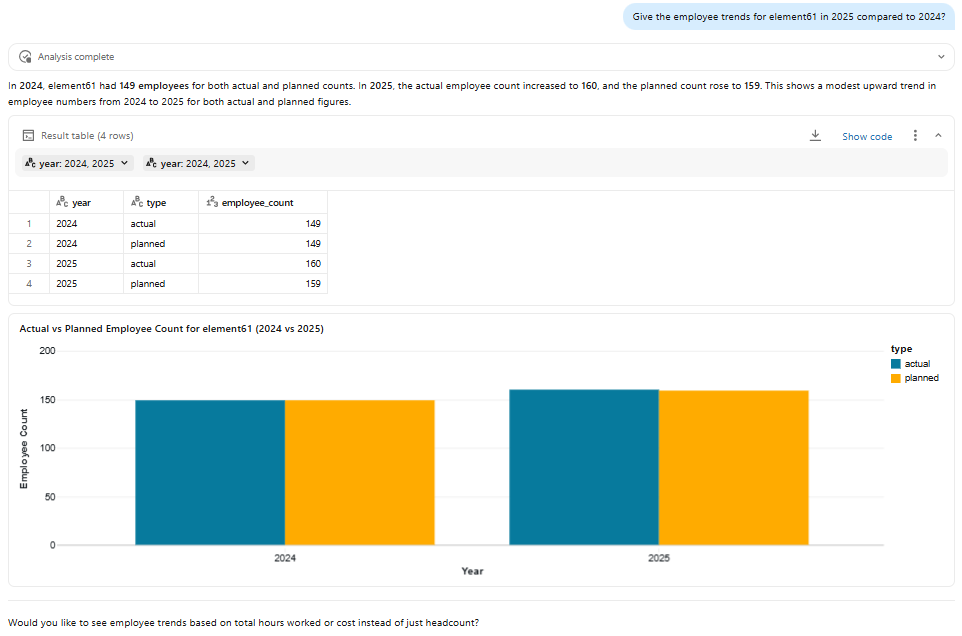Click the download icon on the result table
Viewport: 962px width, 636px height.
click(815, 136)
